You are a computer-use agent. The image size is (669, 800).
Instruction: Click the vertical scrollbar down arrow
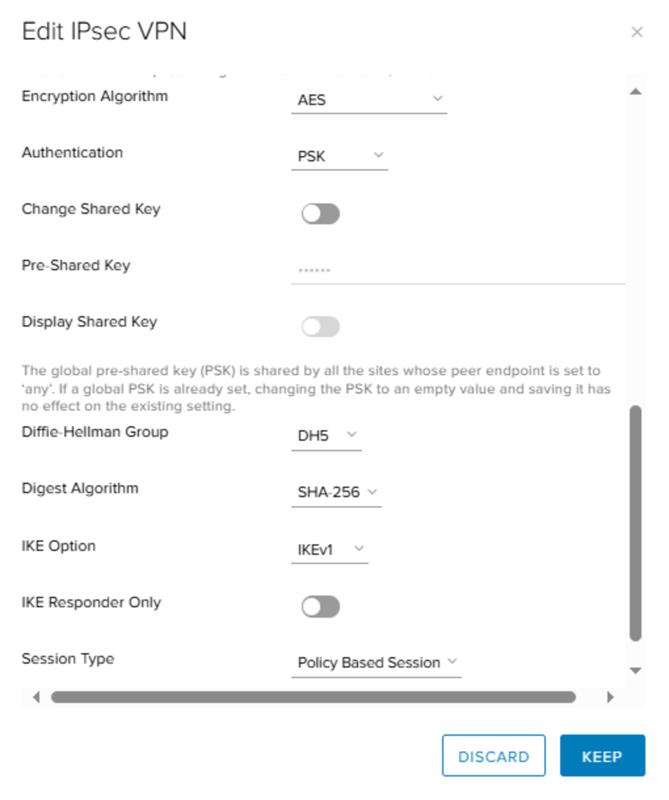pyautogui.click(x=635, y=670)
